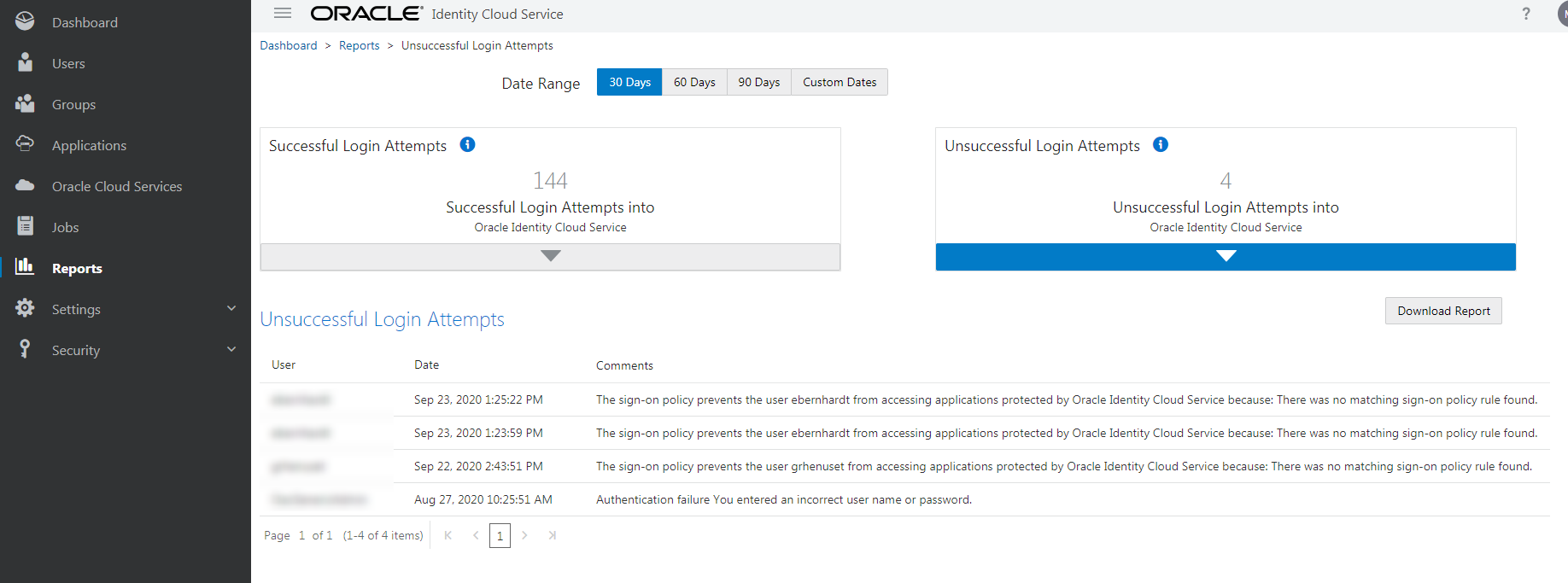The image size is (1568, 583).
Task: Sort by the User column header
Action: pos(284,364)
